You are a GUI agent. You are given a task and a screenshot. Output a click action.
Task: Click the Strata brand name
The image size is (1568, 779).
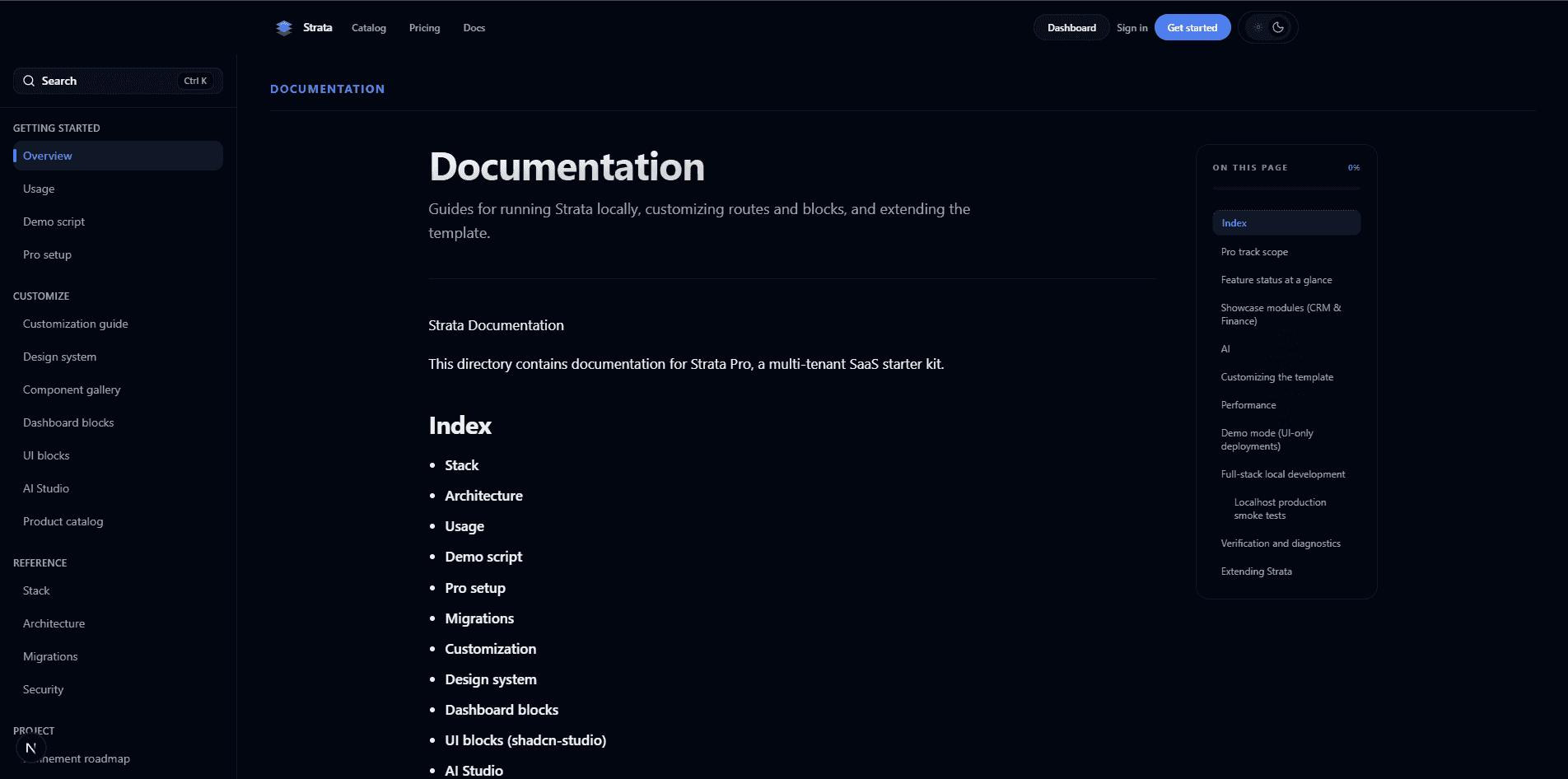tap(318, 28)
